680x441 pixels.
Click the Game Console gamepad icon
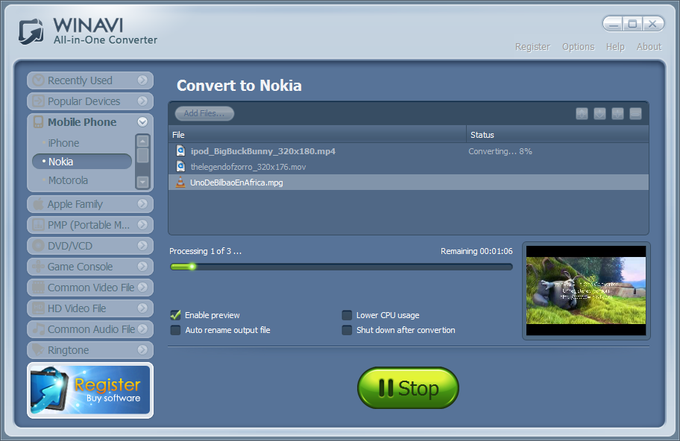coord(39,266)
